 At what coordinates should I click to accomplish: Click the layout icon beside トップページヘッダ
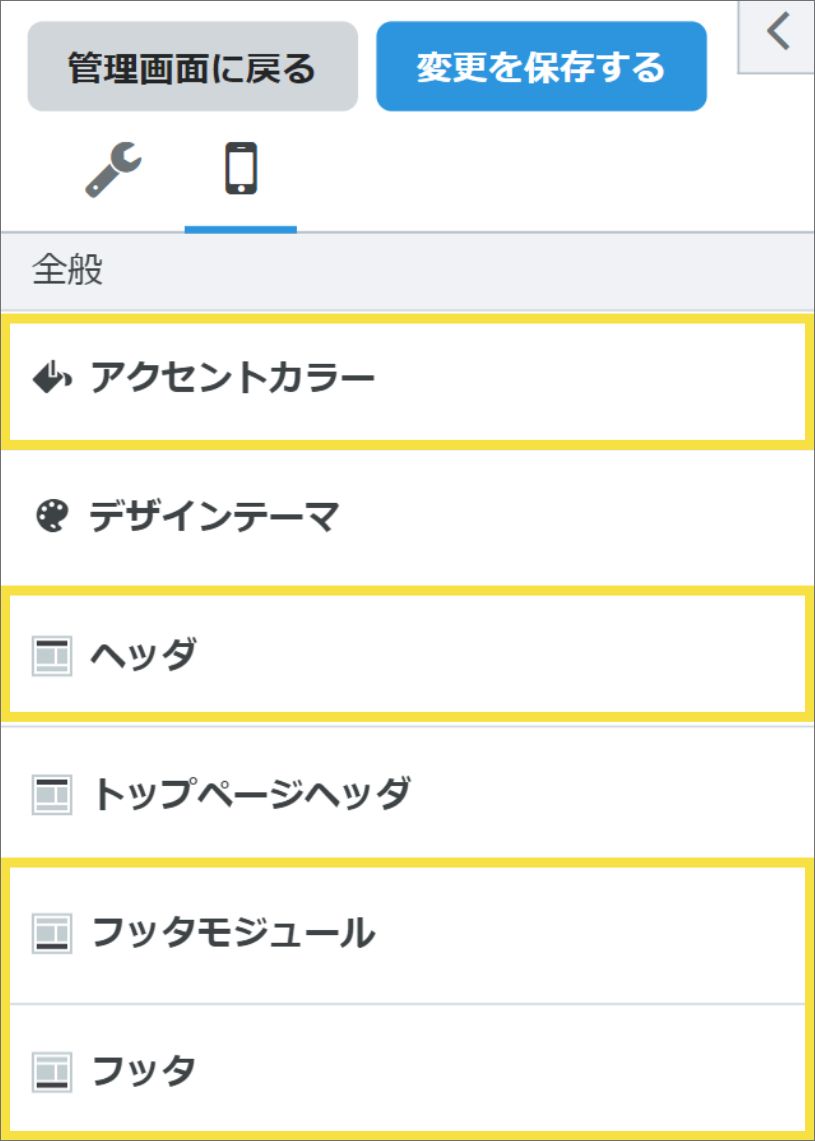55,793
